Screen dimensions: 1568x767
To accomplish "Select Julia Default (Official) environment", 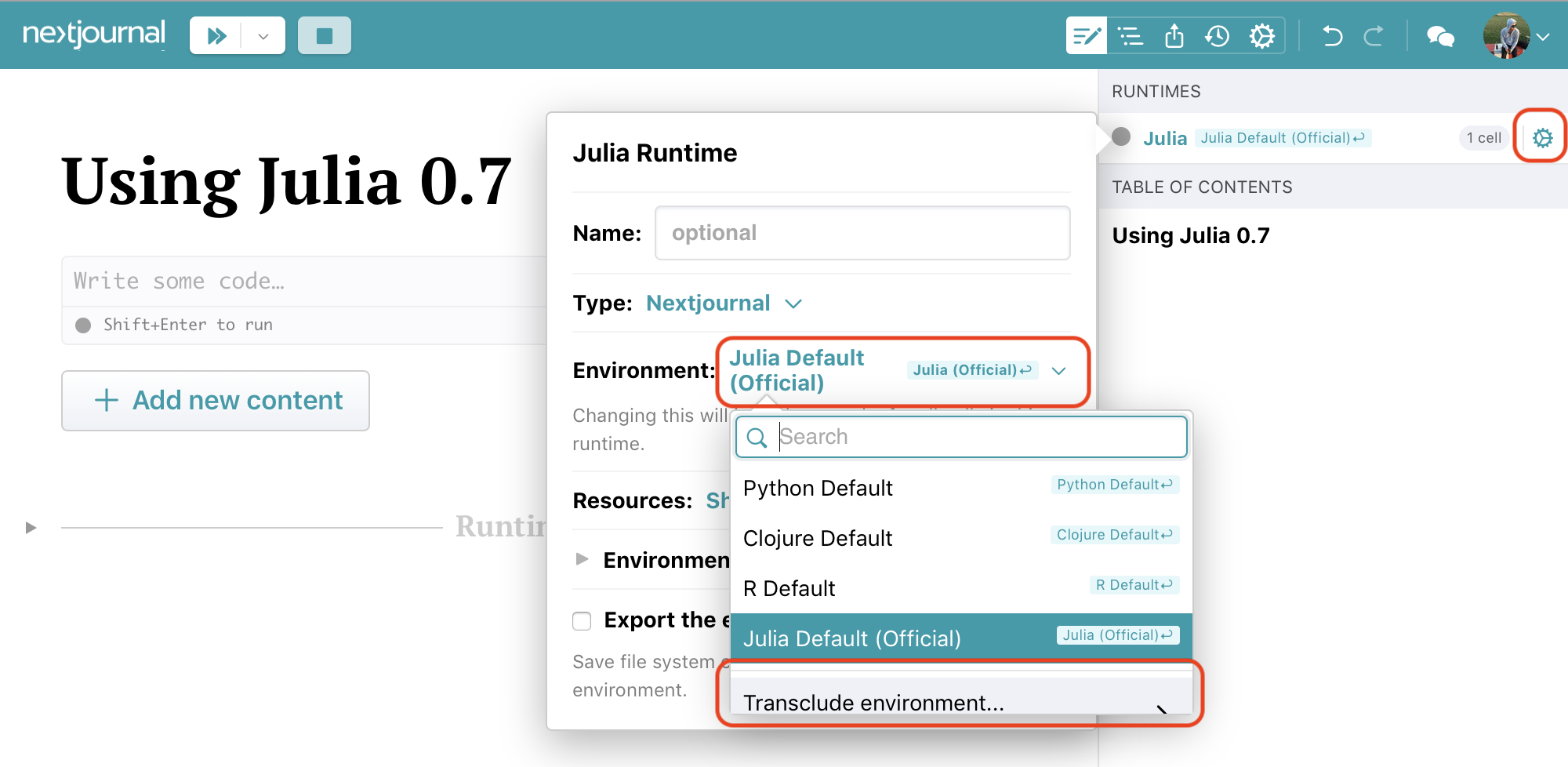I will (961, 638).
